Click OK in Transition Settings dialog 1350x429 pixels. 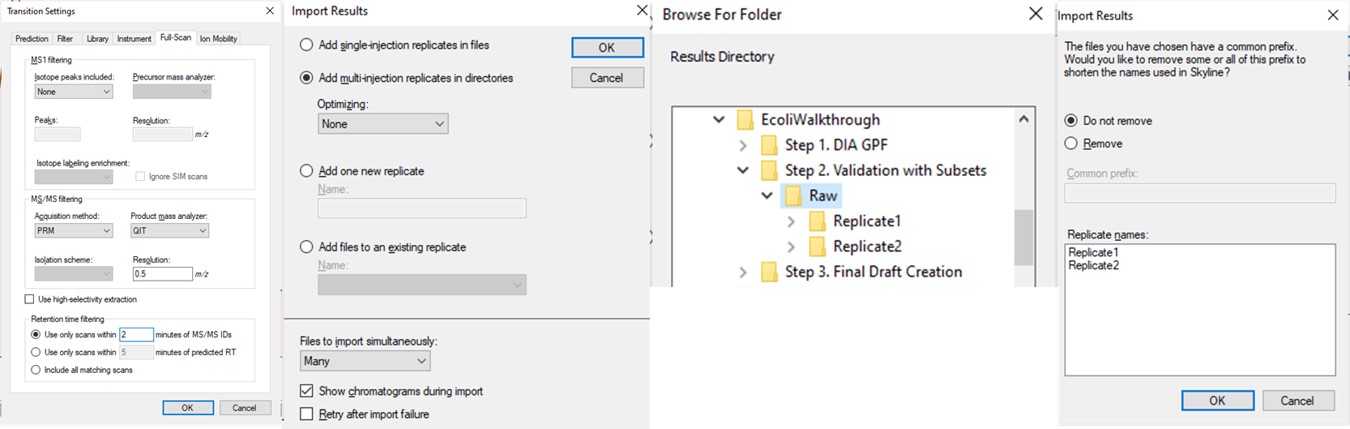[x=189, y=408]
